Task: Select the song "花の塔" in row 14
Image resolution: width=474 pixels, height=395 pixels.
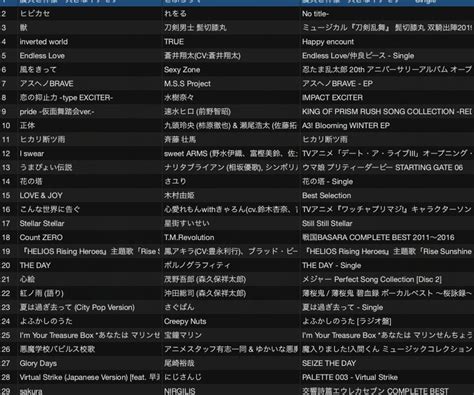Action: tap(31, 181)
